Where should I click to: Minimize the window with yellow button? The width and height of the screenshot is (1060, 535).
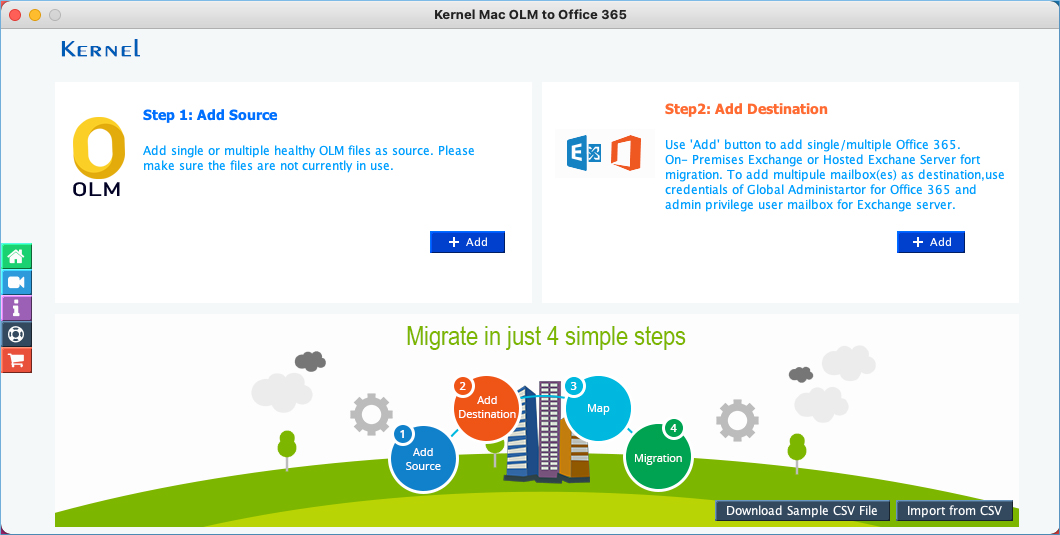(x=34, y=15)
